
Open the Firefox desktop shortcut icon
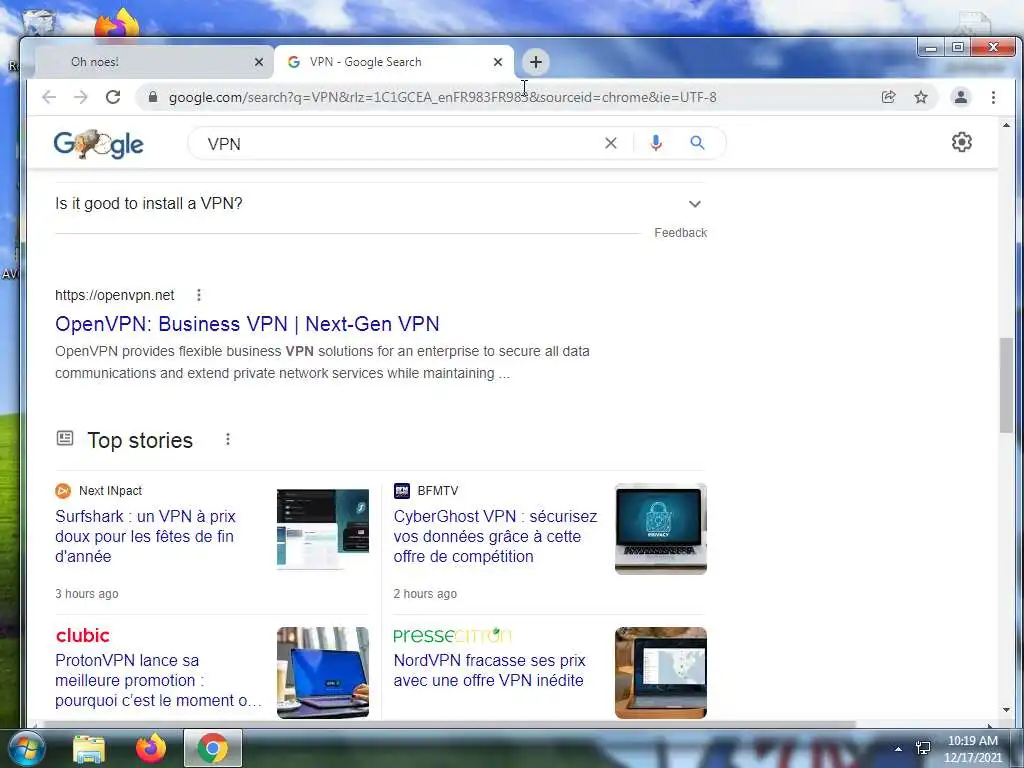tap(118, 23)
